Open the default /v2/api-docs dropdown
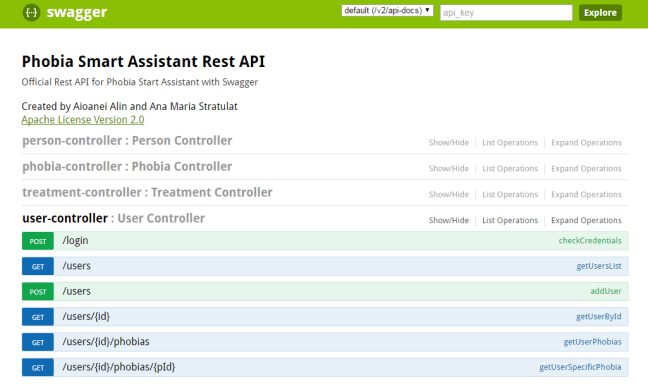 387,10
